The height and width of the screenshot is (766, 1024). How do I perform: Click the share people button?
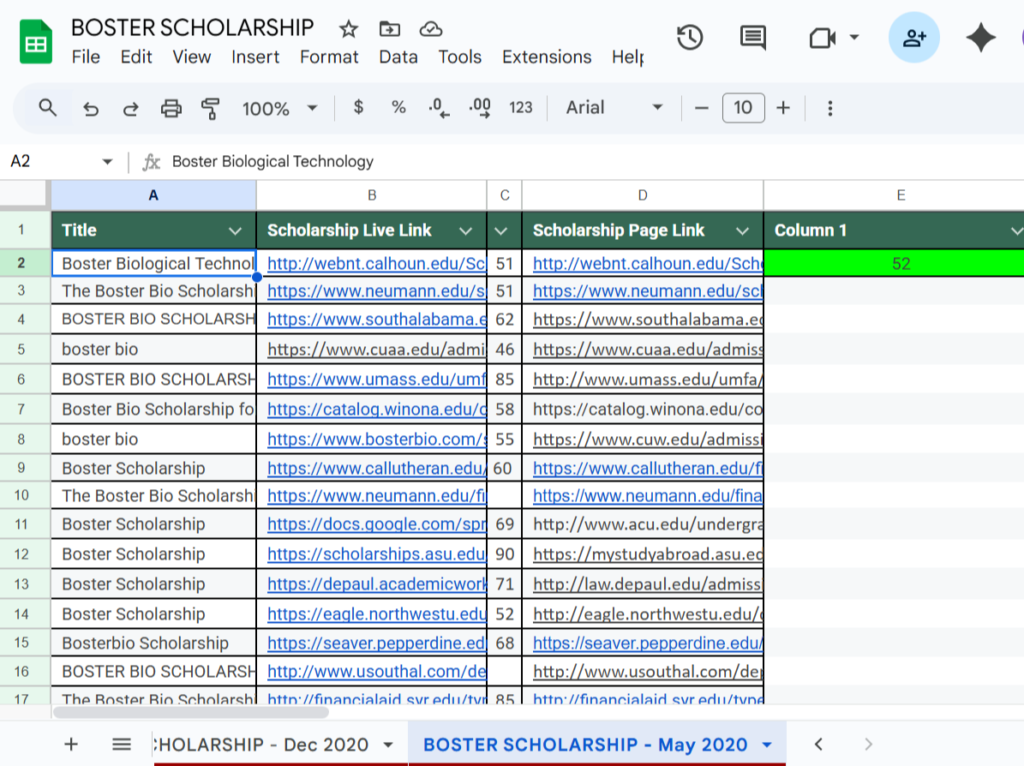(914, 38)
